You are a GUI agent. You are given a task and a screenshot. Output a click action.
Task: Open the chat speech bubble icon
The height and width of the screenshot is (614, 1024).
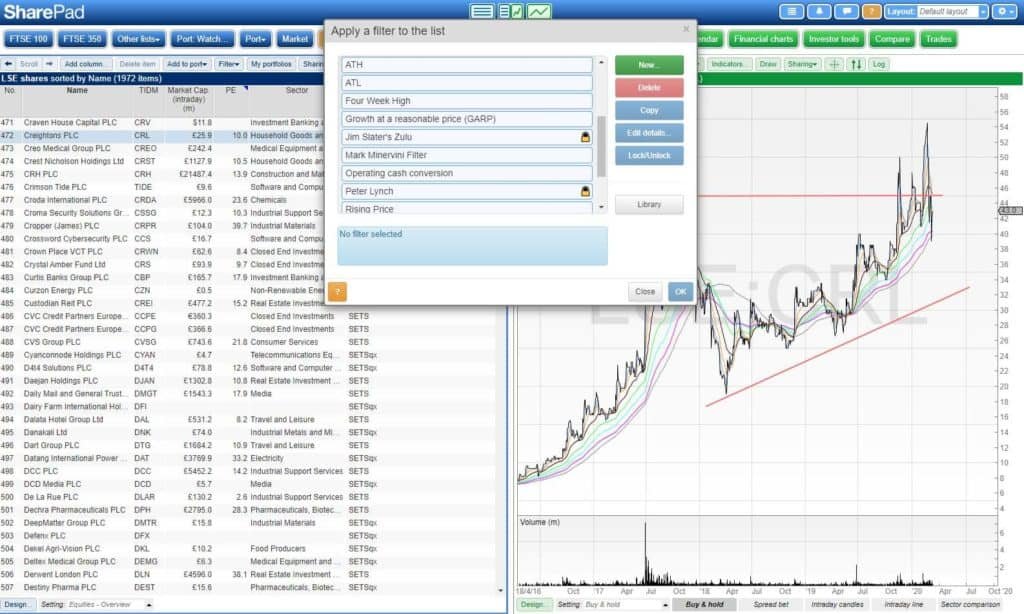tap(846, 12)
